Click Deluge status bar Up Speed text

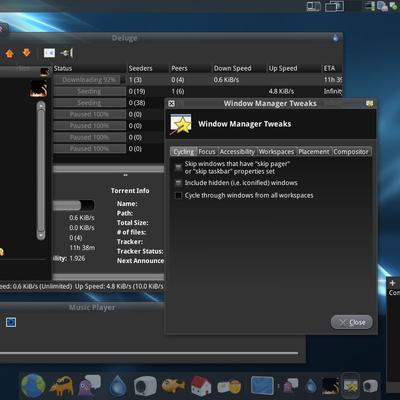click(x=119, y=286)
